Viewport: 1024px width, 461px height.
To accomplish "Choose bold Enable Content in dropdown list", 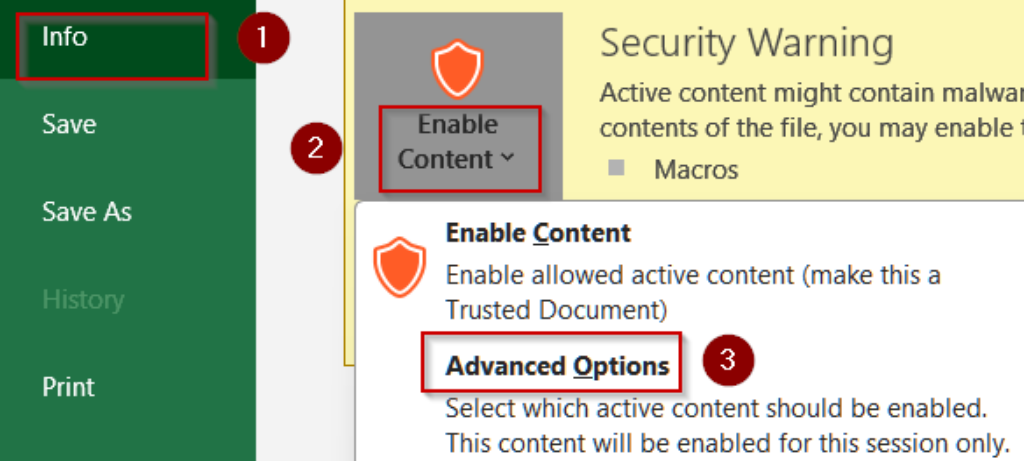I will click(x=538, y=233).
